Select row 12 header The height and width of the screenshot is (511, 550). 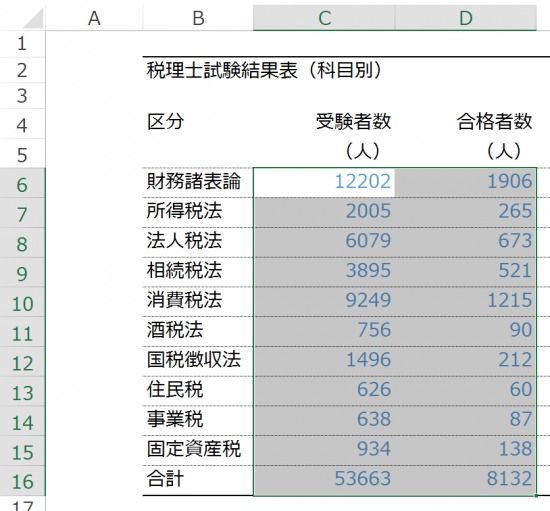point(22,362)
